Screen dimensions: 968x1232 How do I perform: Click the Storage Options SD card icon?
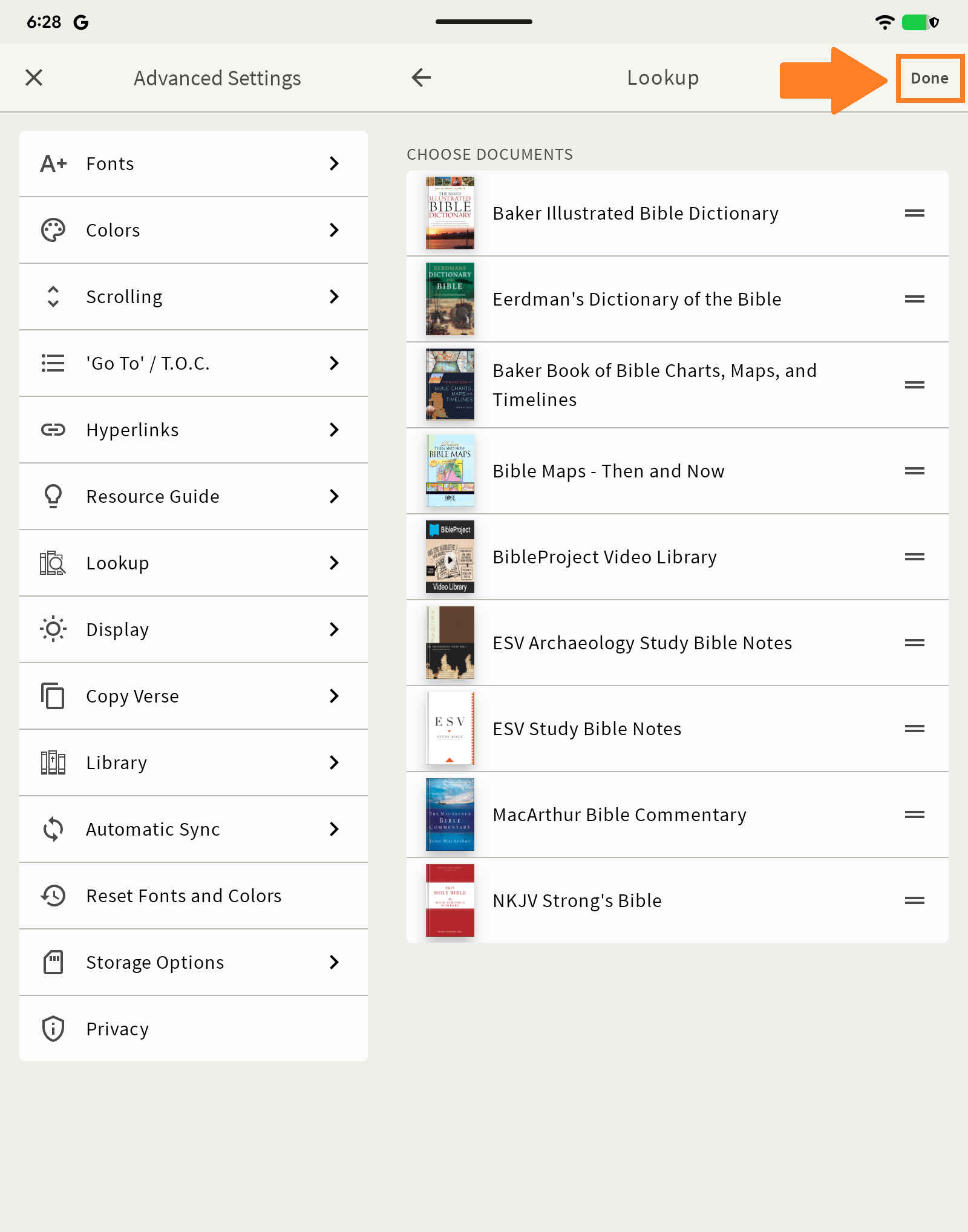(x=53, y=962)
